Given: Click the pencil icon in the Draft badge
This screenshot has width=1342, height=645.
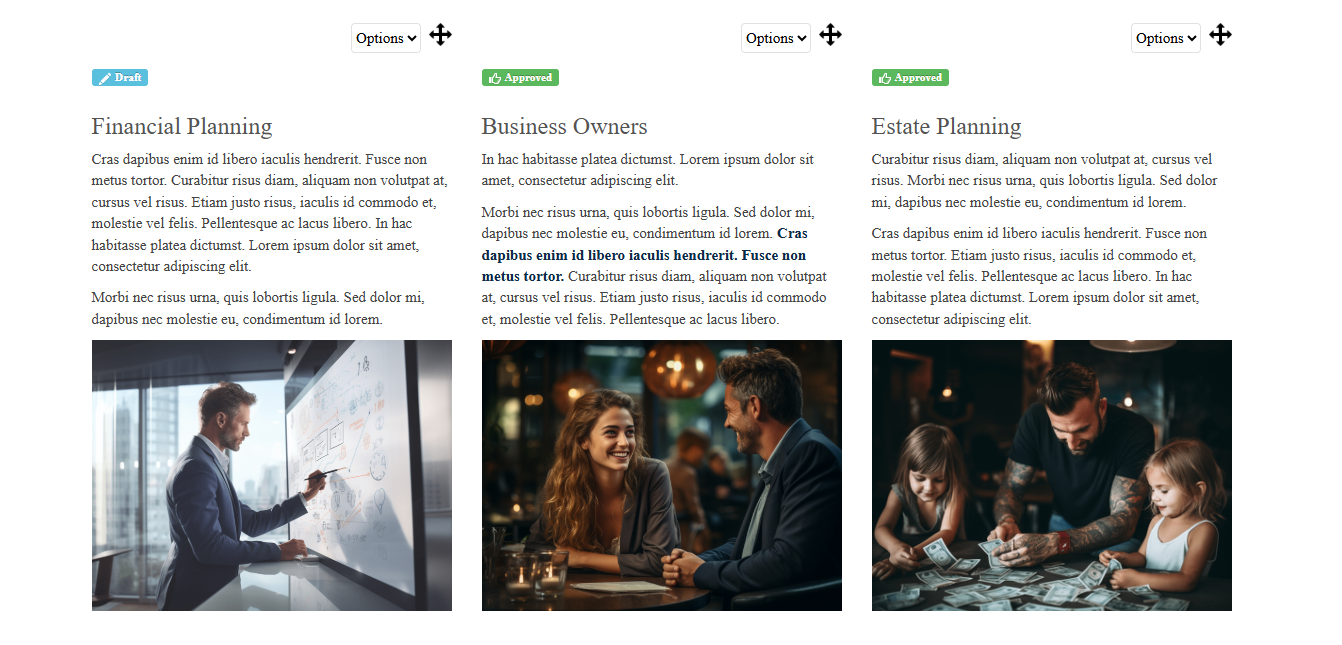Looking at the screenshot, I should 105,78.
